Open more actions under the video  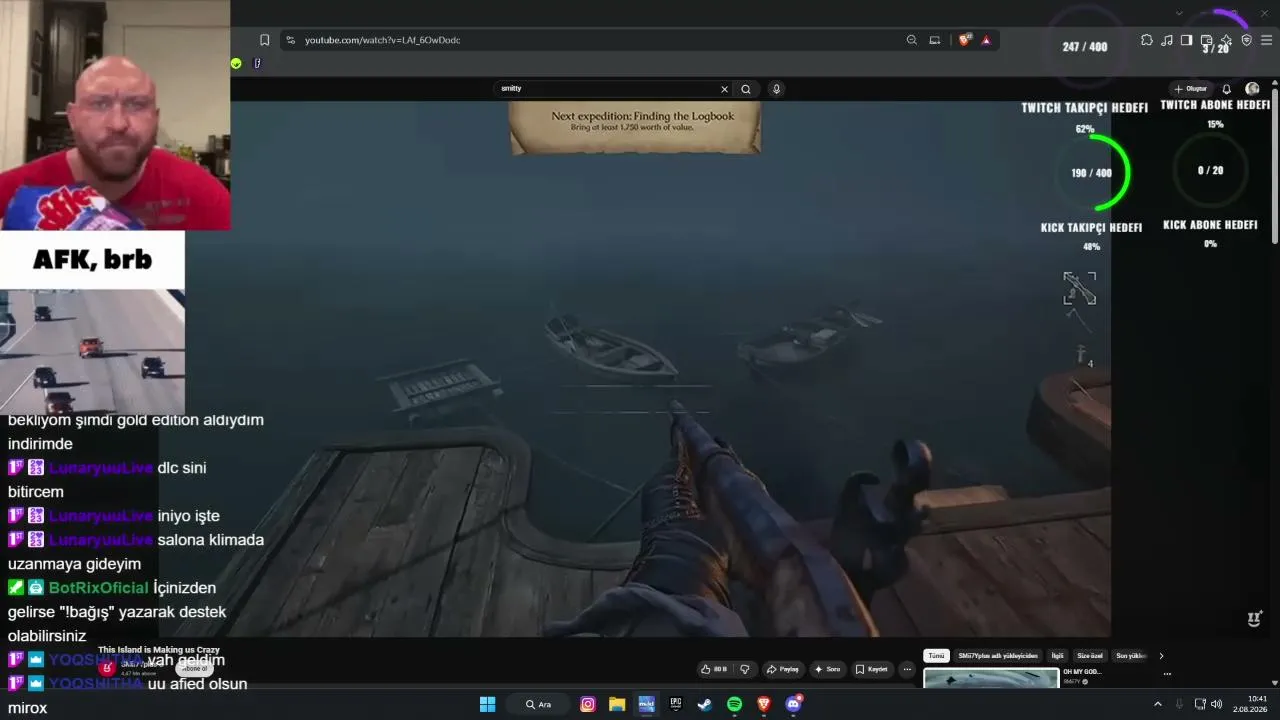point(907,669)
